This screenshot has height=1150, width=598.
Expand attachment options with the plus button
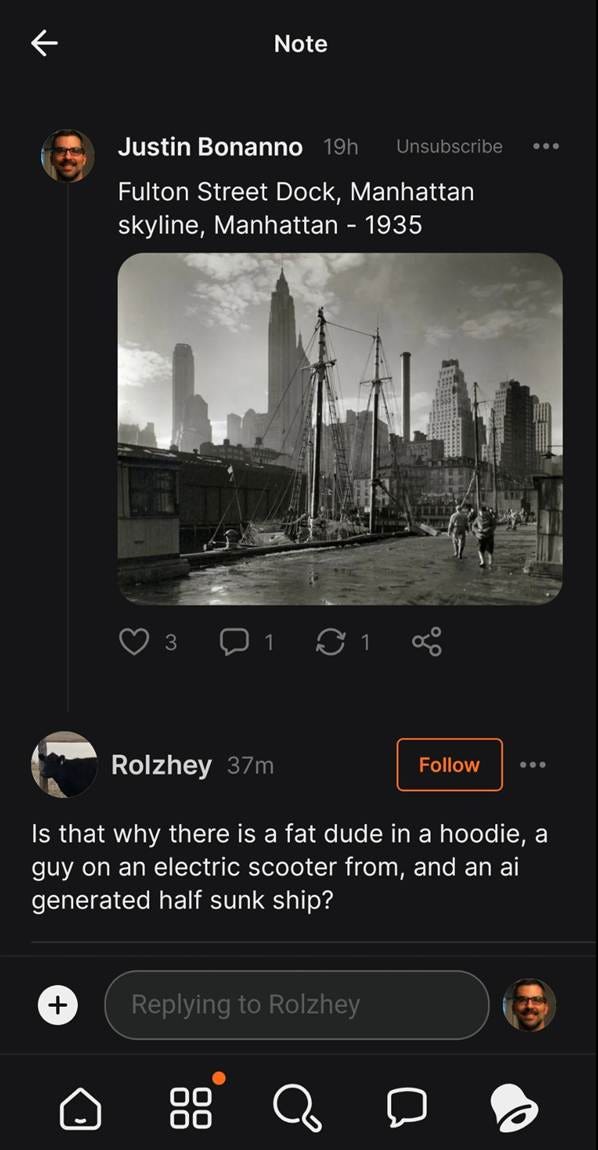coord(58,1005)
